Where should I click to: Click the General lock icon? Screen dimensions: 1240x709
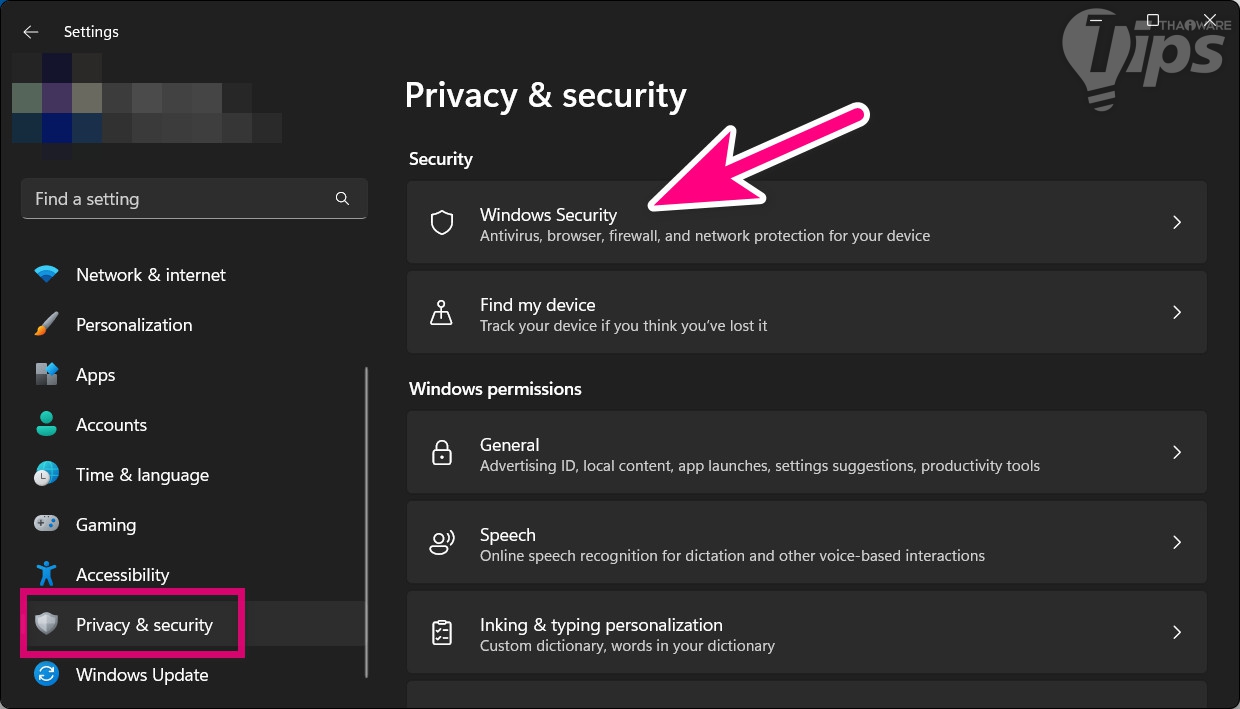pos(442,452)
